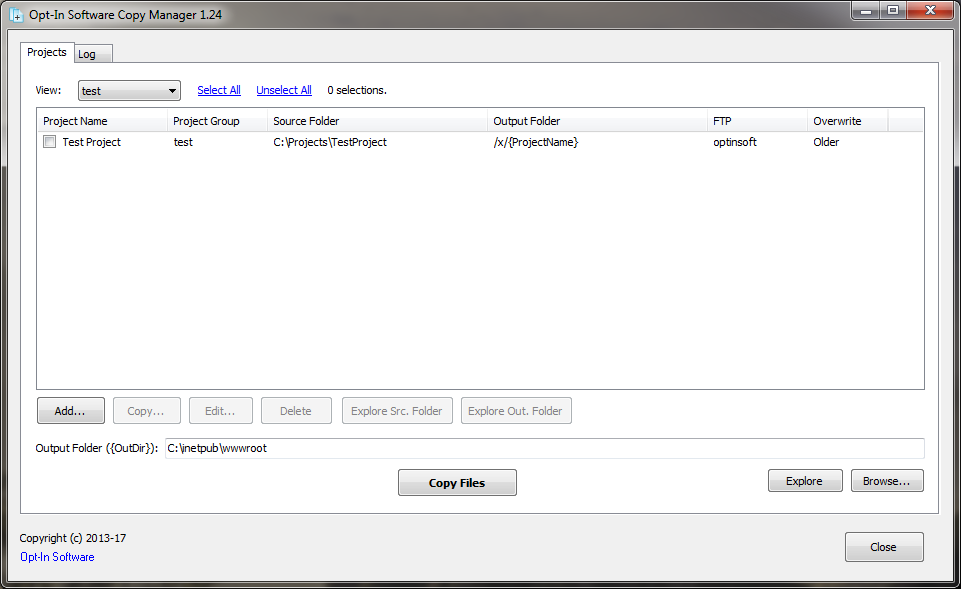Click the Select All link

pyautogui.click(x=218, y=90)
